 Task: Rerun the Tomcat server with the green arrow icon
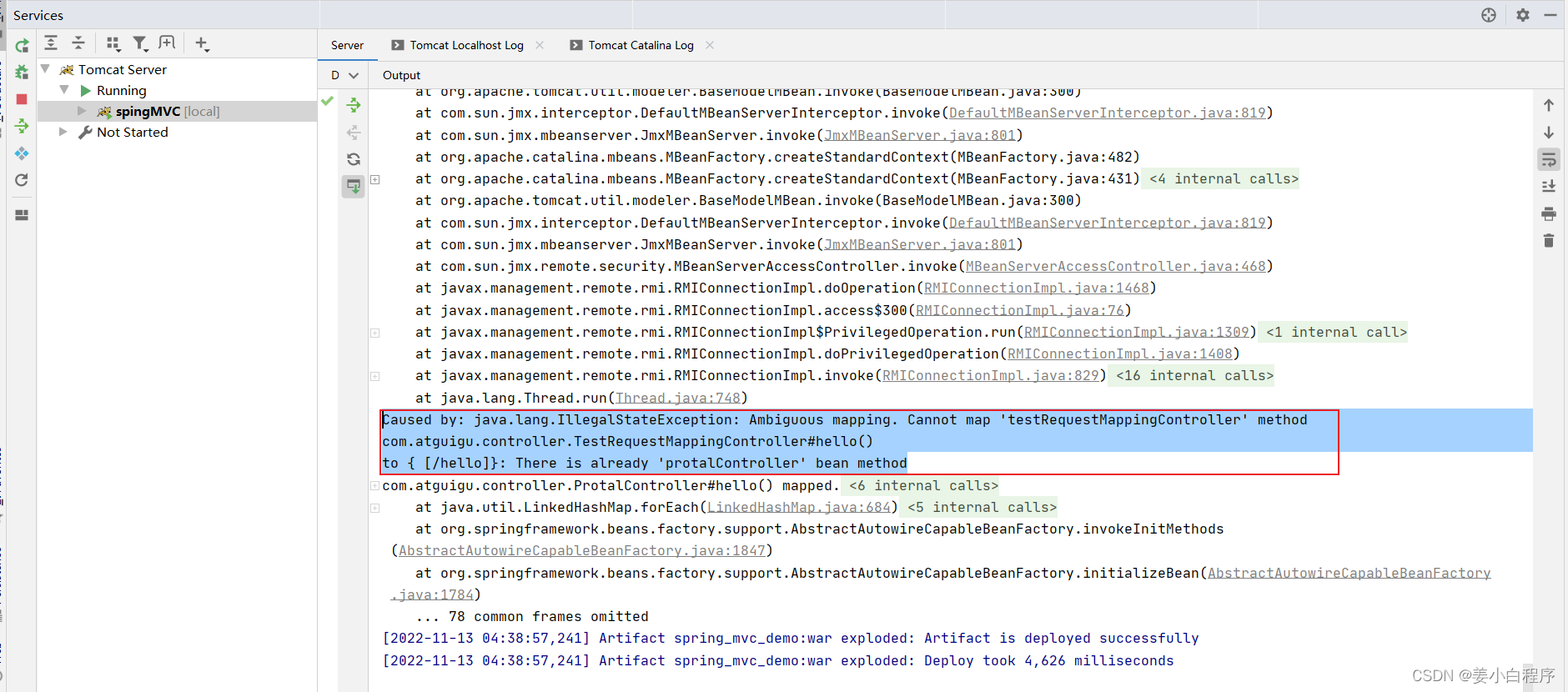[22, 45]
